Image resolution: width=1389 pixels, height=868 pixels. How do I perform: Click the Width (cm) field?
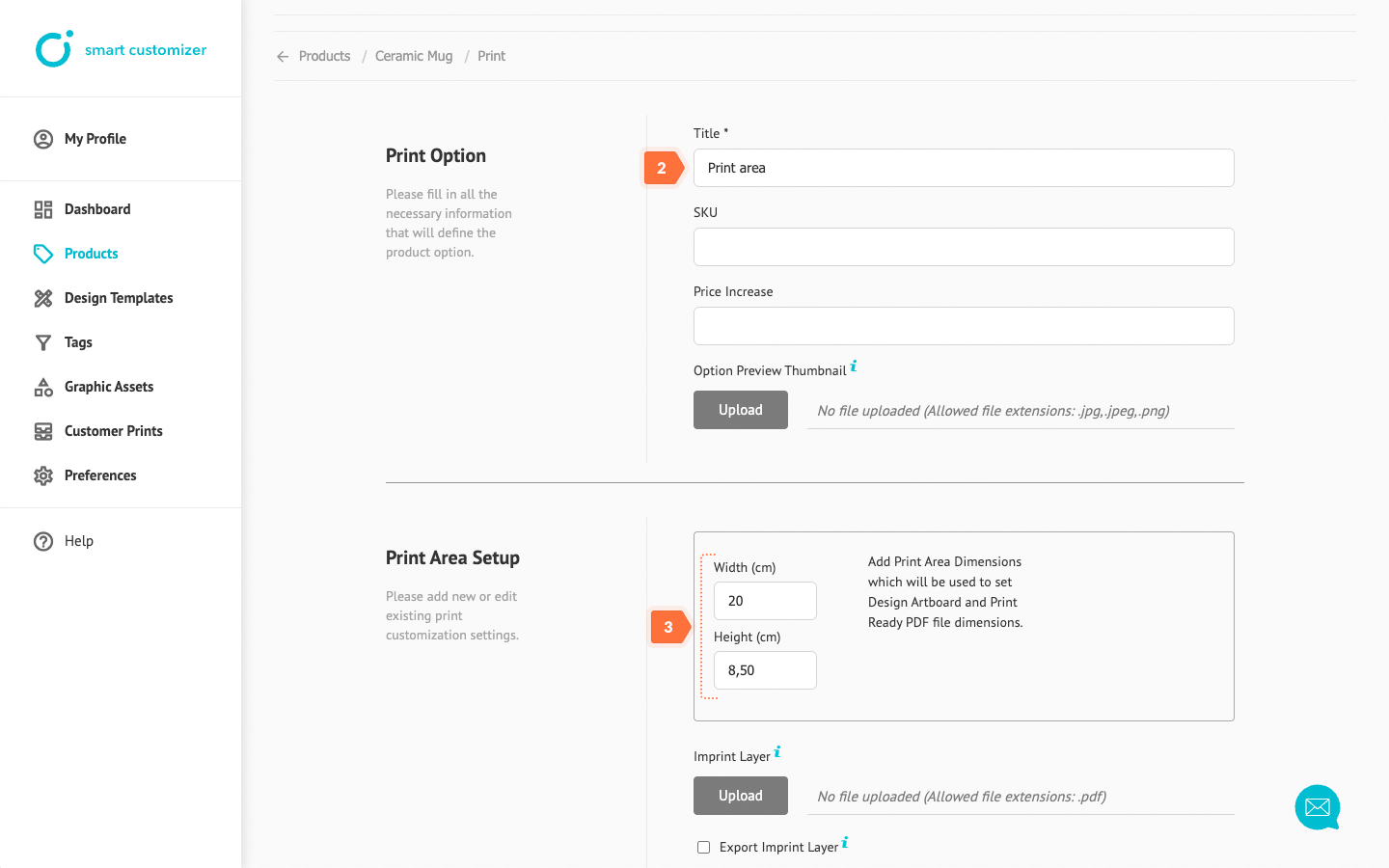click(765, 601)
